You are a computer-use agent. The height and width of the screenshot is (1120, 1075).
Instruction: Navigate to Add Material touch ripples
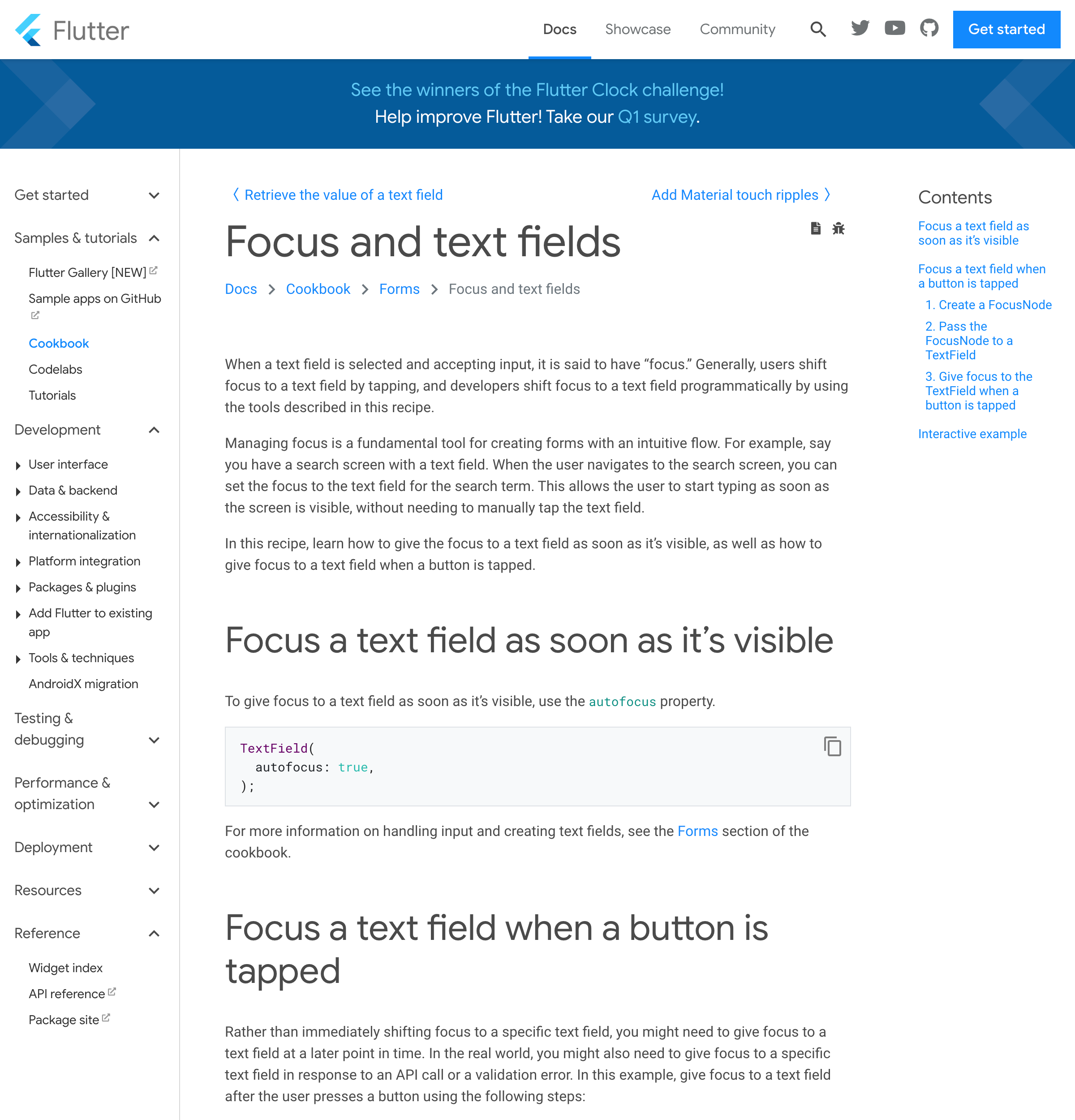click(x=735, y=195)
